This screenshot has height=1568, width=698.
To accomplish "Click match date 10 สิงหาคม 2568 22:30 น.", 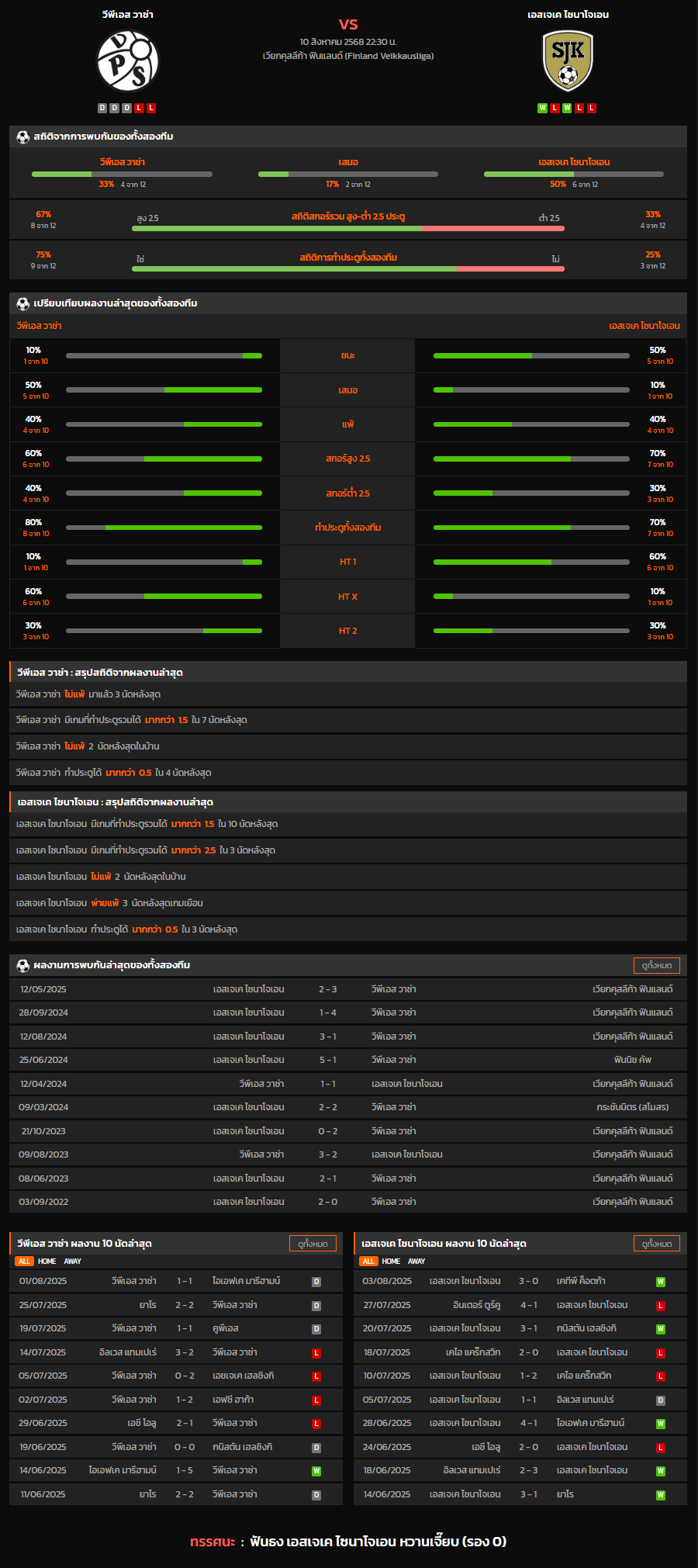I will coord(348,42).
